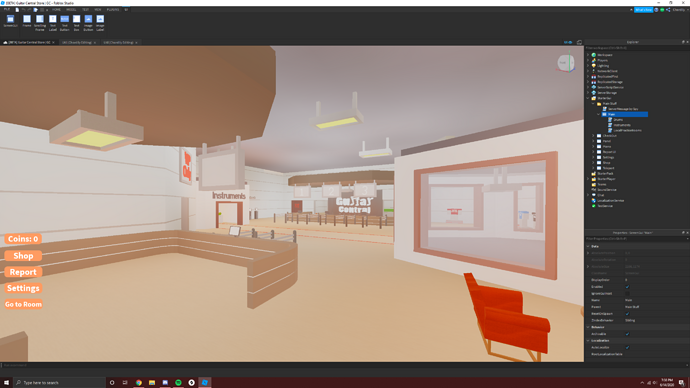Viewport: 690px width, 388px height.
Task: Insert a Scrolling Frame element
Action: pyautogui.click(x=40, y=22)
